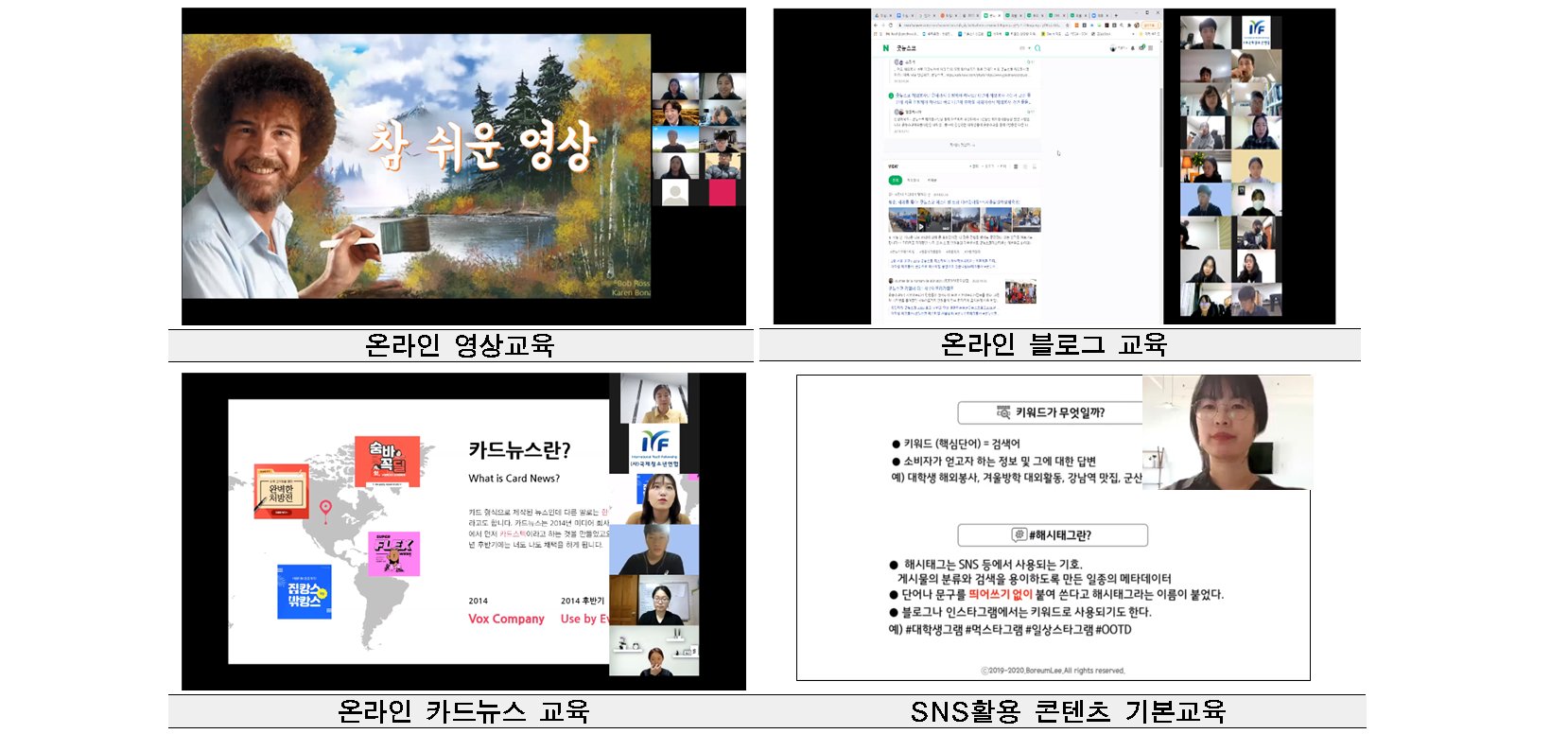This screenshot has height=734, width=1568.
Task: Click the Naver notification bell icon
Action: pyautogui.click(x=1133, y=47)
